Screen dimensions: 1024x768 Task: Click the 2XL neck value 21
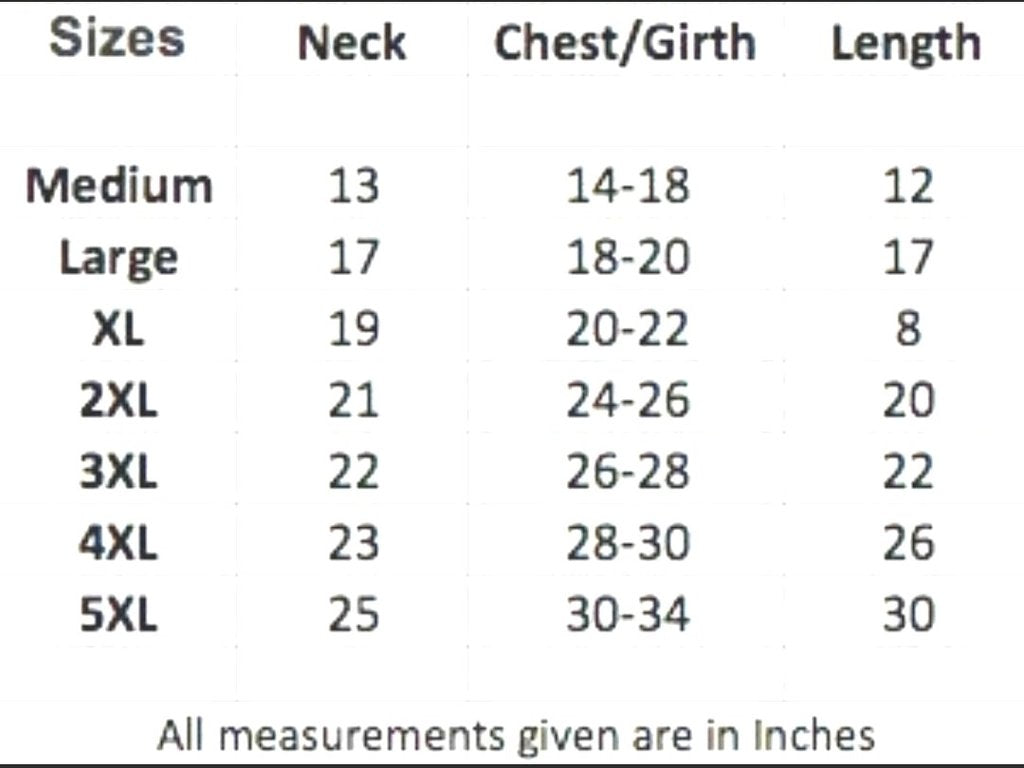(354, 401)
